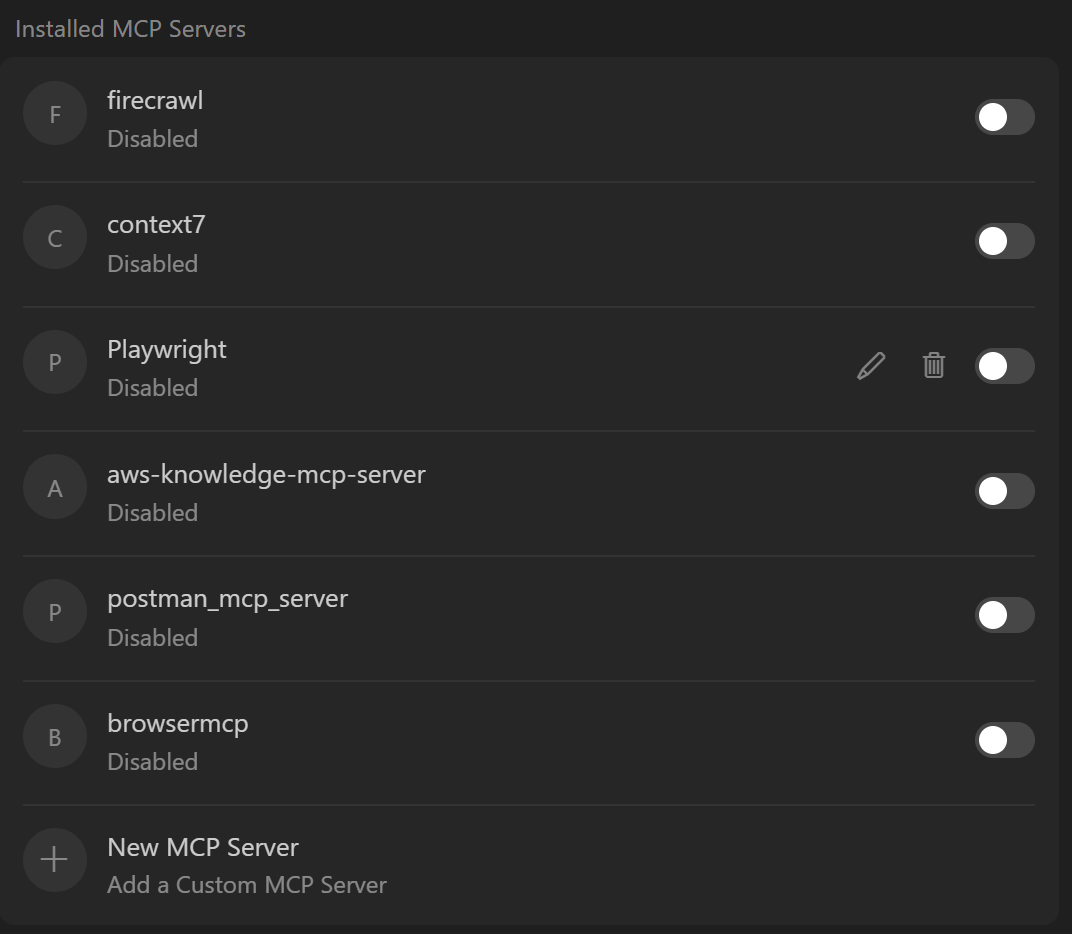Viewport: 1072px width, 934px height.
Task: Turn on the Playwright server toggle
Action: point(1004,366)
